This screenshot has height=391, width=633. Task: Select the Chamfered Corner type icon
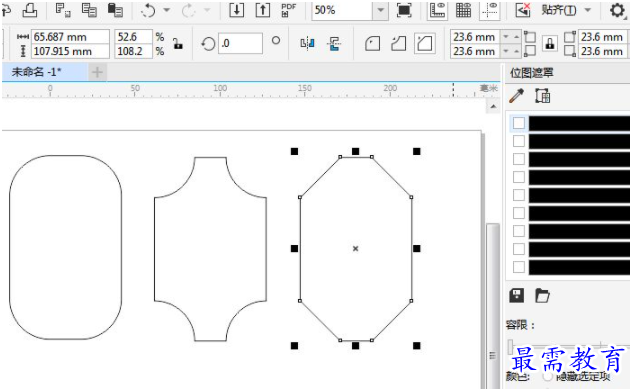(x=425, y=43)
